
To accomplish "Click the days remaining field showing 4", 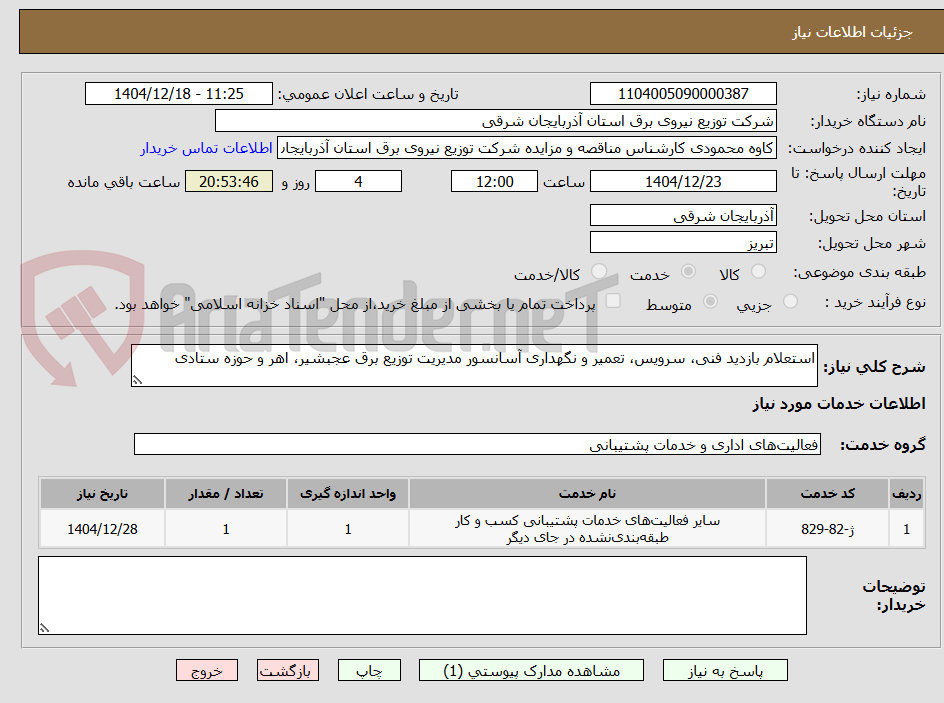I will [x=358, y=181].
